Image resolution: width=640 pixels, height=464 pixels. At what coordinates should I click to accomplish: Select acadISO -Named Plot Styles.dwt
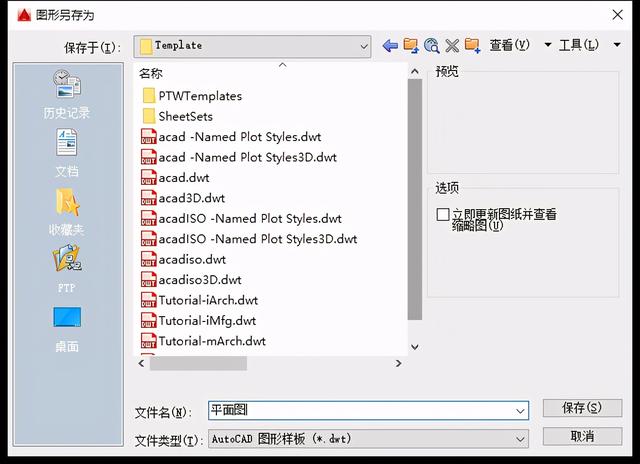(x=241, y=218)
